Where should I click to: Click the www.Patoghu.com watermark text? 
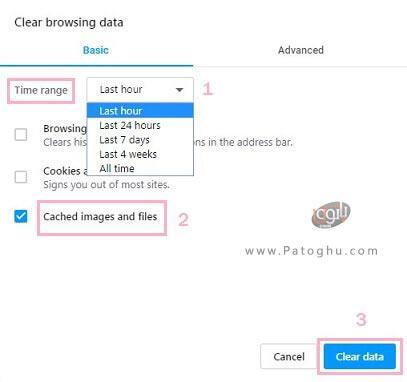click(x=312, y=251)
